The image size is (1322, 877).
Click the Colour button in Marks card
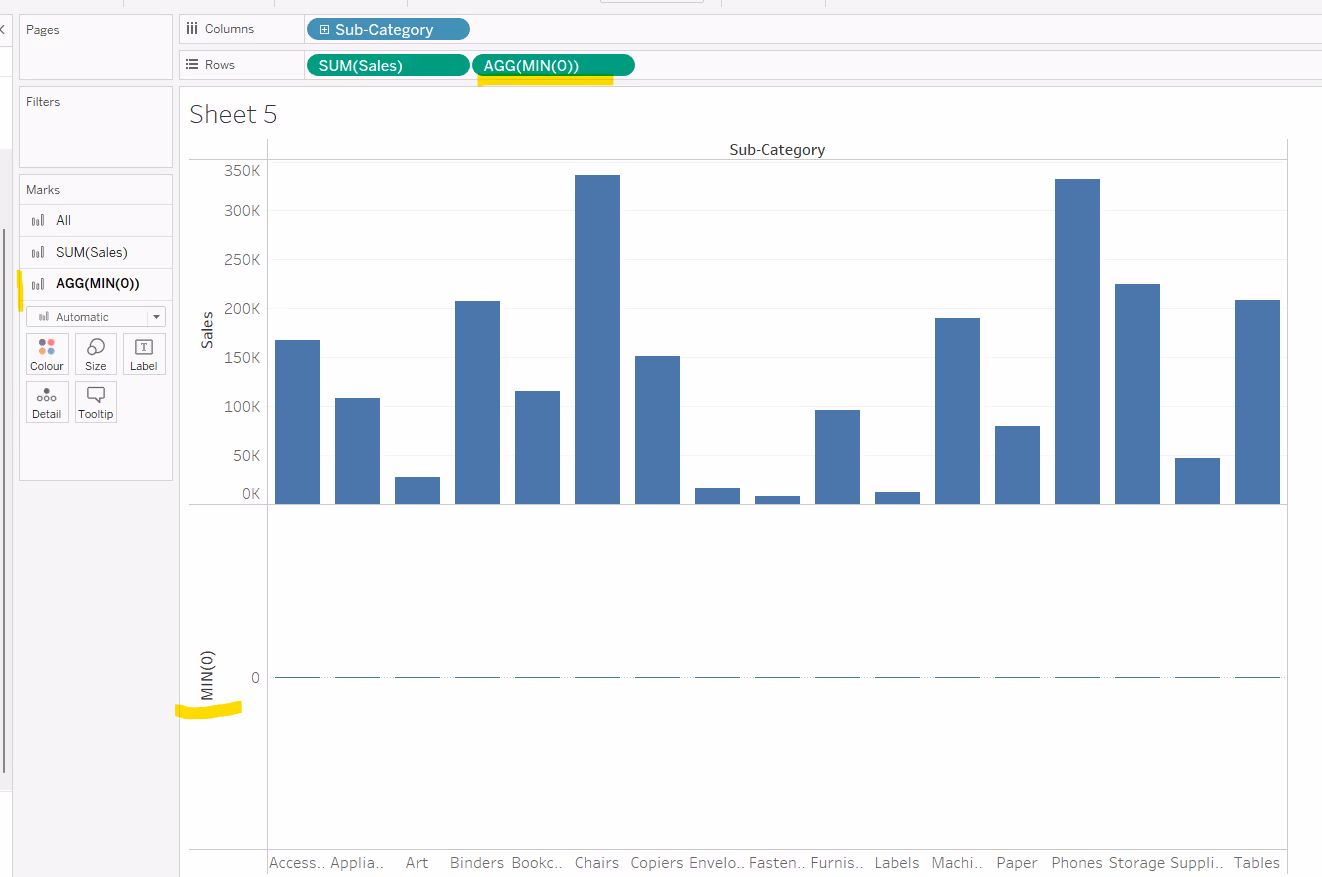47,354
